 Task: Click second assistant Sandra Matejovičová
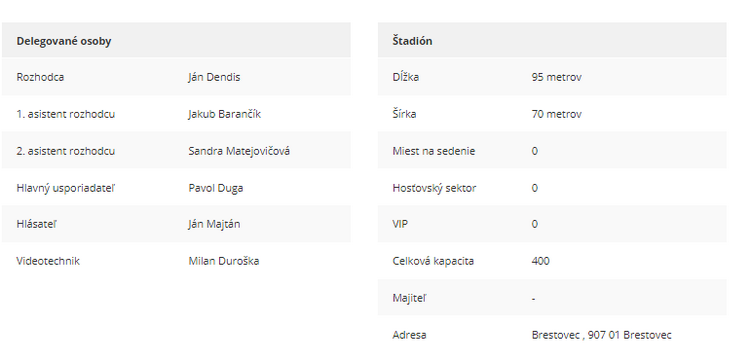point(239,151)
